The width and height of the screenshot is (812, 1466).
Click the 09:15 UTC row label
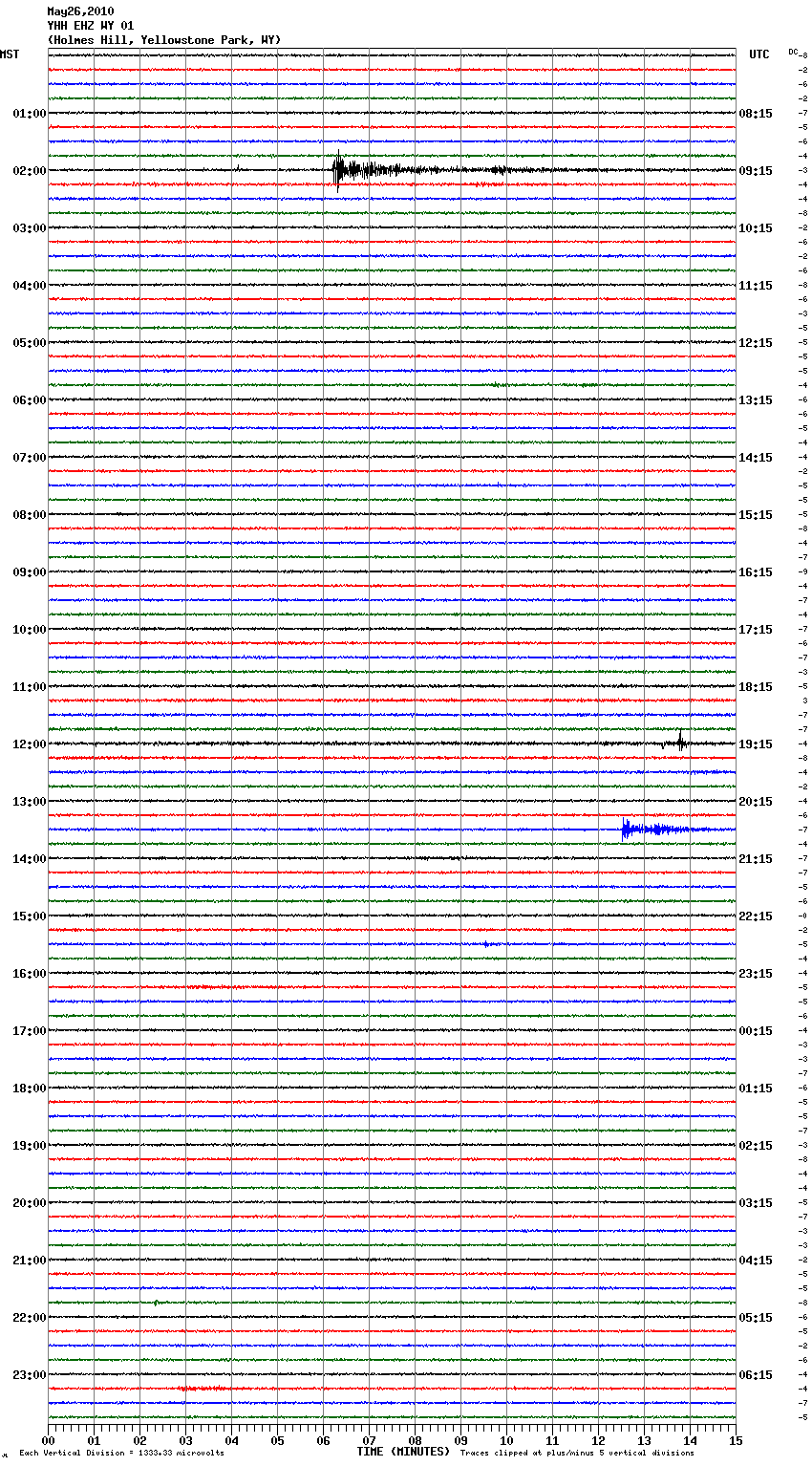coord(756,171)
